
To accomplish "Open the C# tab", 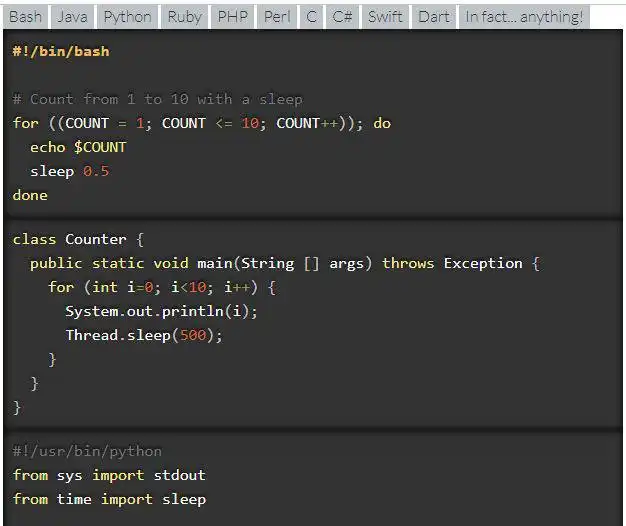I will 343,17.
